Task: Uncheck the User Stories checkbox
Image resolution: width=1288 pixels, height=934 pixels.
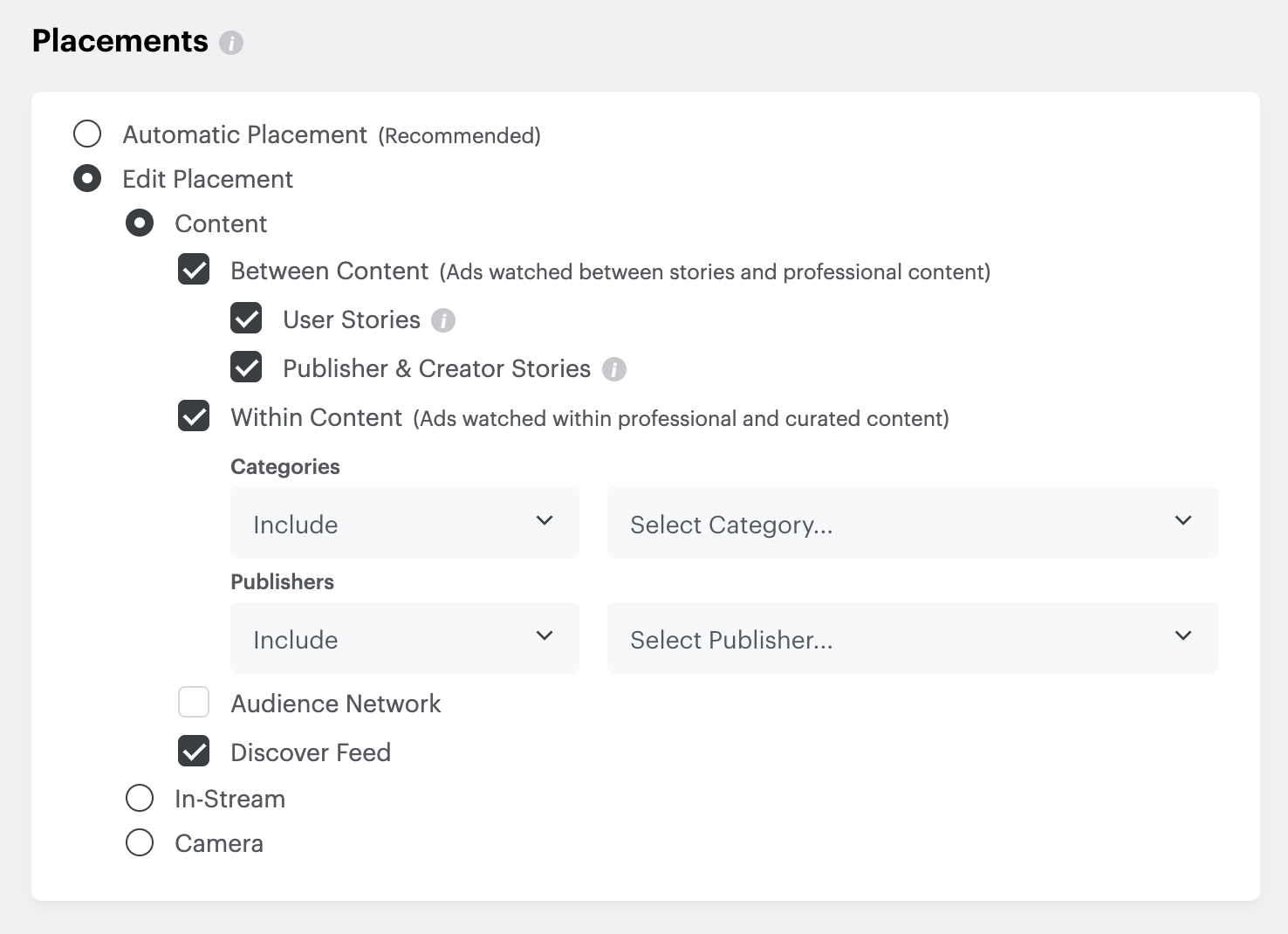Action: click(246, 319)
